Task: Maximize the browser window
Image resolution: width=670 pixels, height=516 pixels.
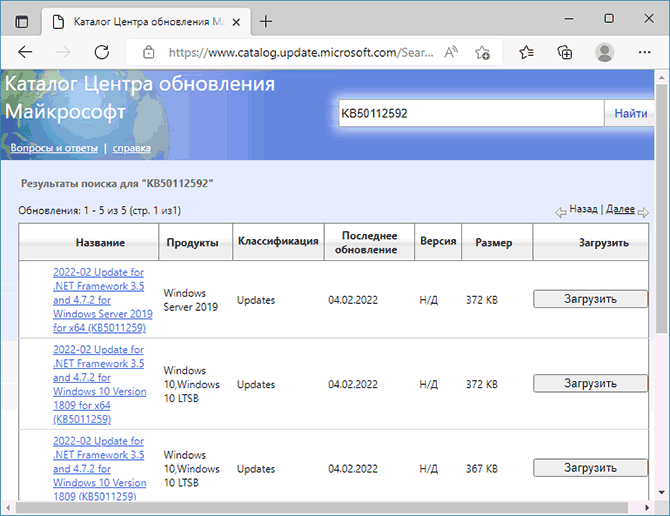Action: (x=609, y=18)
